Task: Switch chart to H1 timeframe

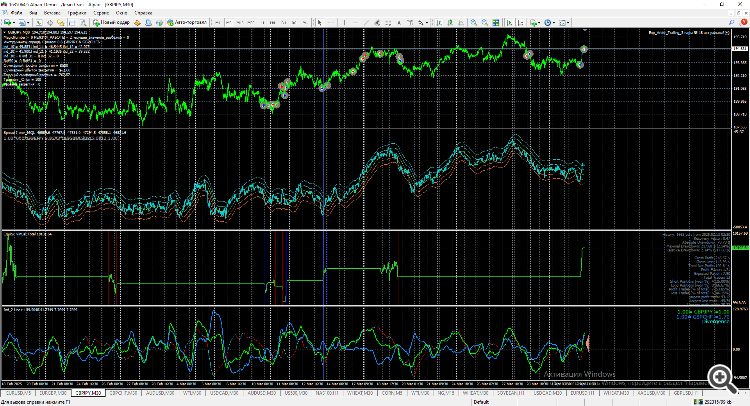Action: (262, 22)
